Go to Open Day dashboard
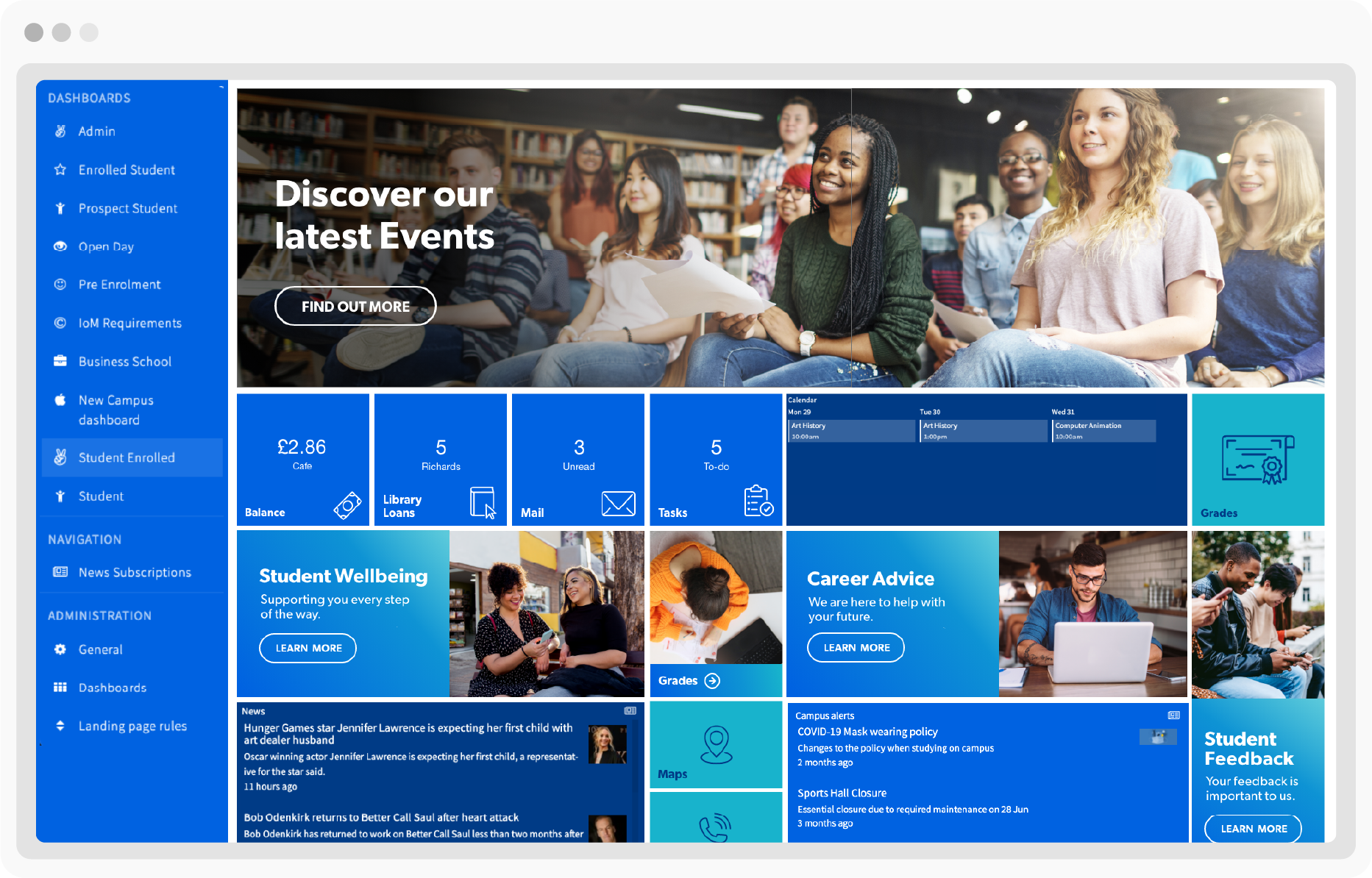This screenshot has height=878, width=1372. pos(132,246)
